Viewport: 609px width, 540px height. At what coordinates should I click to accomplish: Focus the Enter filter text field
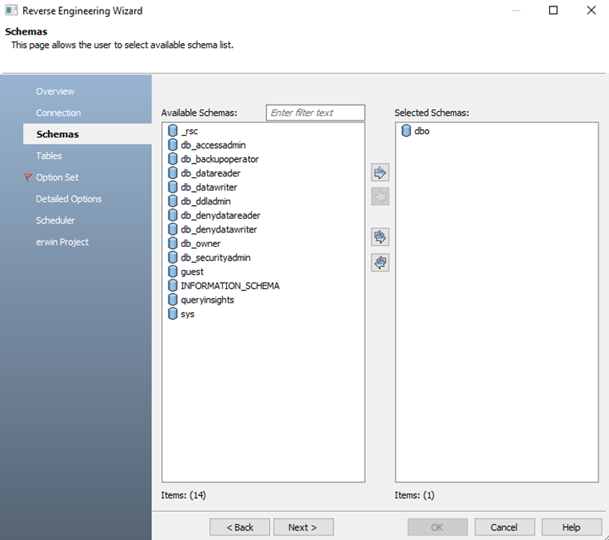[315, 113]
